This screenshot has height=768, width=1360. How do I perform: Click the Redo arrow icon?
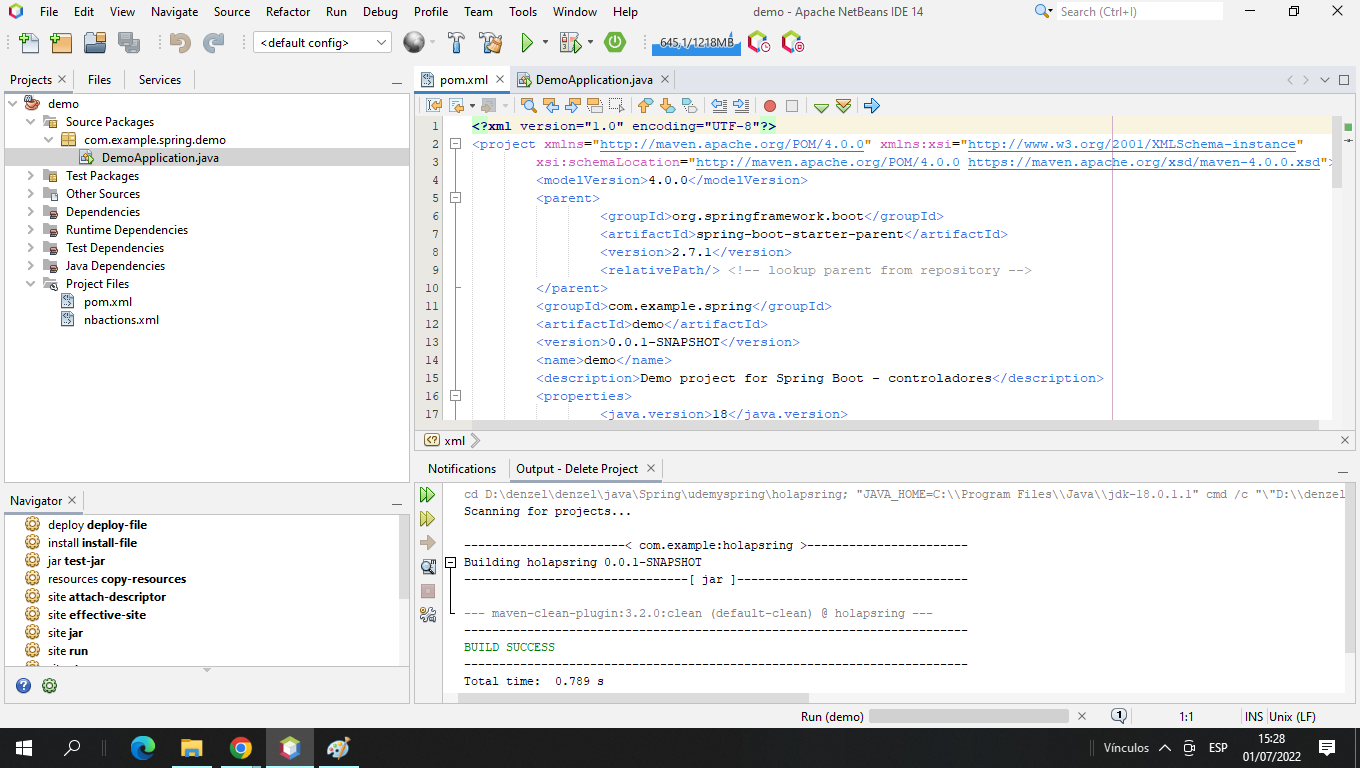213,43
